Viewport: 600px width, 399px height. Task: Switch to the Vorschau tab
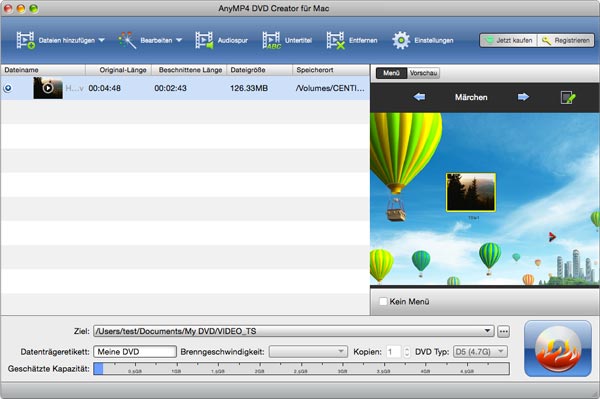pos(423,73)
